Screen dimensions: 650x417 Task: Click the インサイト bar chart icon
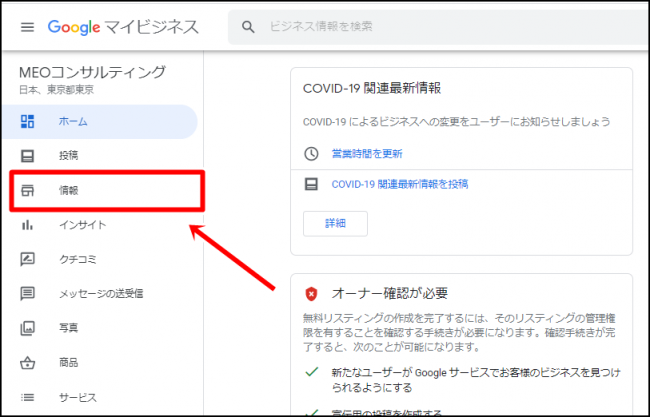(x=27, y=225)
